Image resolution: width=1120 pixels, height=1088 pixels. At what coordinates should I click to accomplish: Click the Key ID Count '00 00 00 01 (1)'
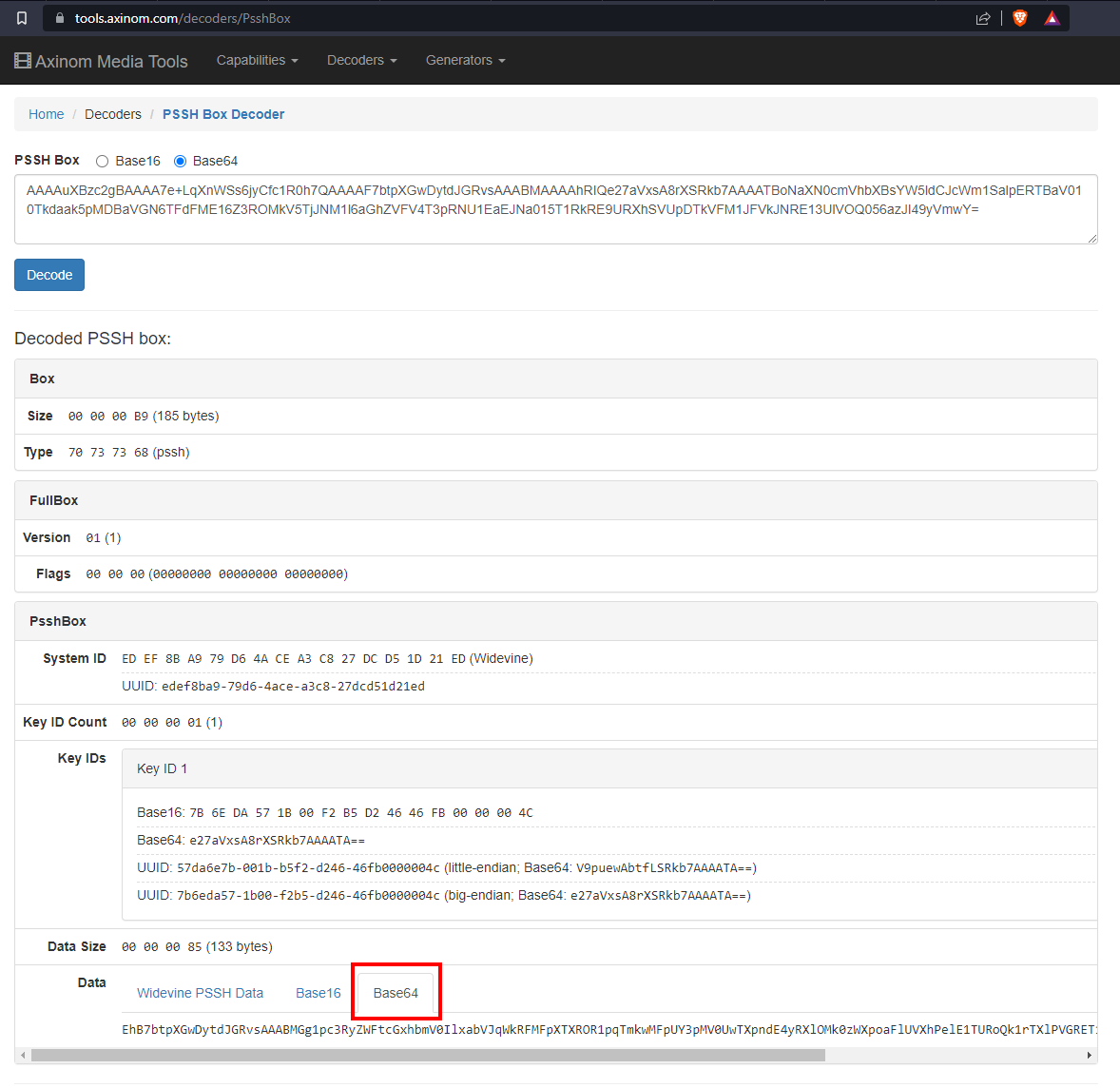(172, 723)
